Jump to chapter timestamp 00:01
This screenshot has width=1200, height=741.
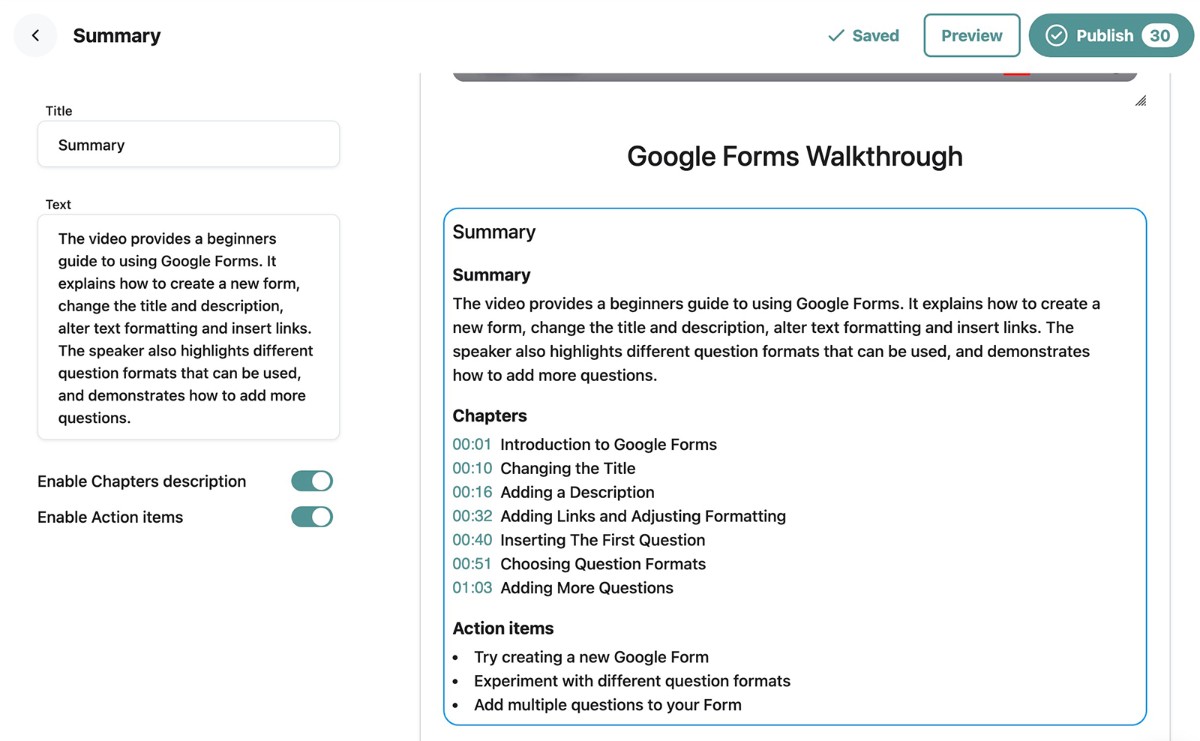coord(472,444)
